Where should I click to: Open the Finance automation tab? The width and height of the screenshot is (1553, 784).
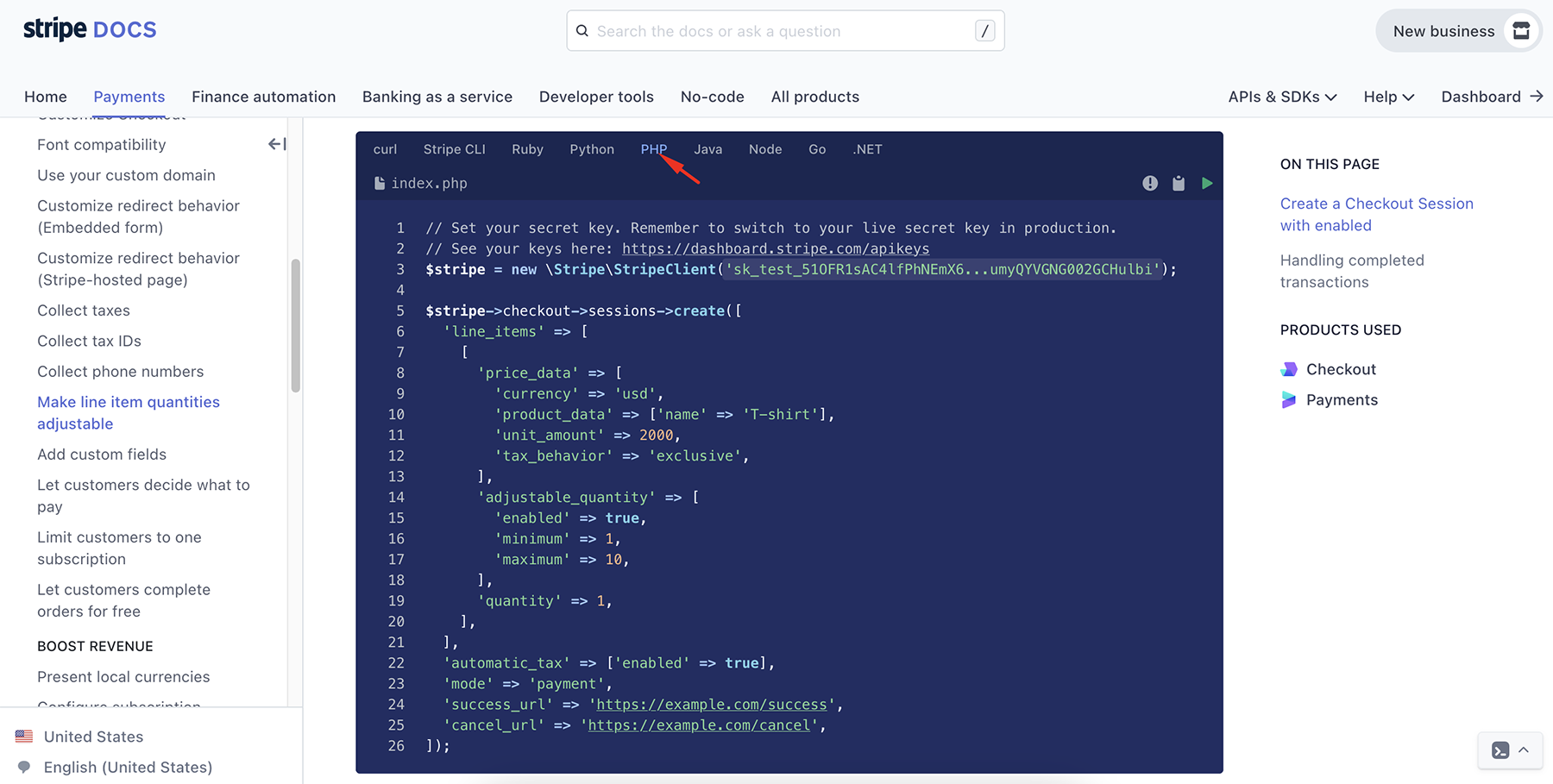(264, 97)
